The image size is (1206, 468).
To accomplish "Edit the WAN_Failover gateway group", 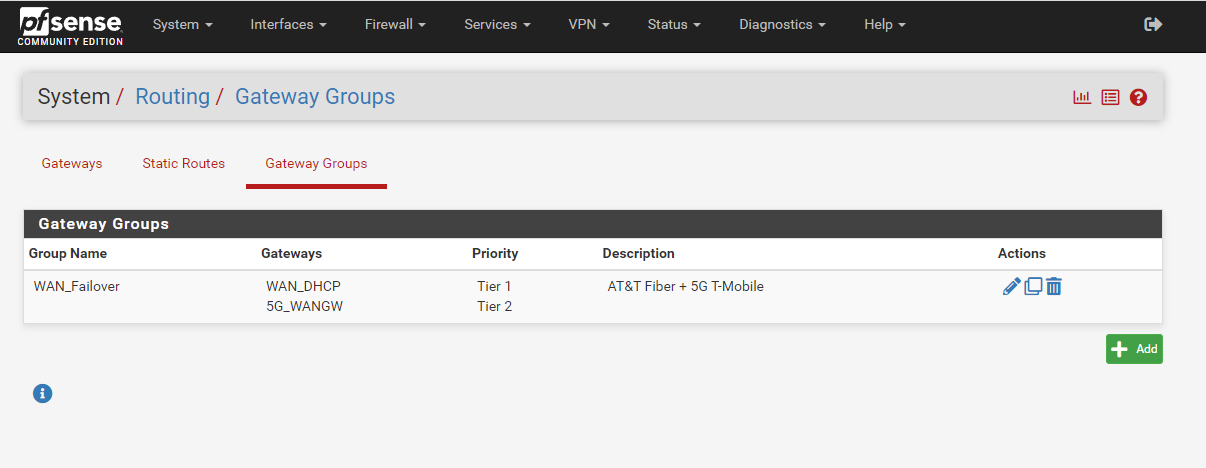I will click(x=1011, y=286).
